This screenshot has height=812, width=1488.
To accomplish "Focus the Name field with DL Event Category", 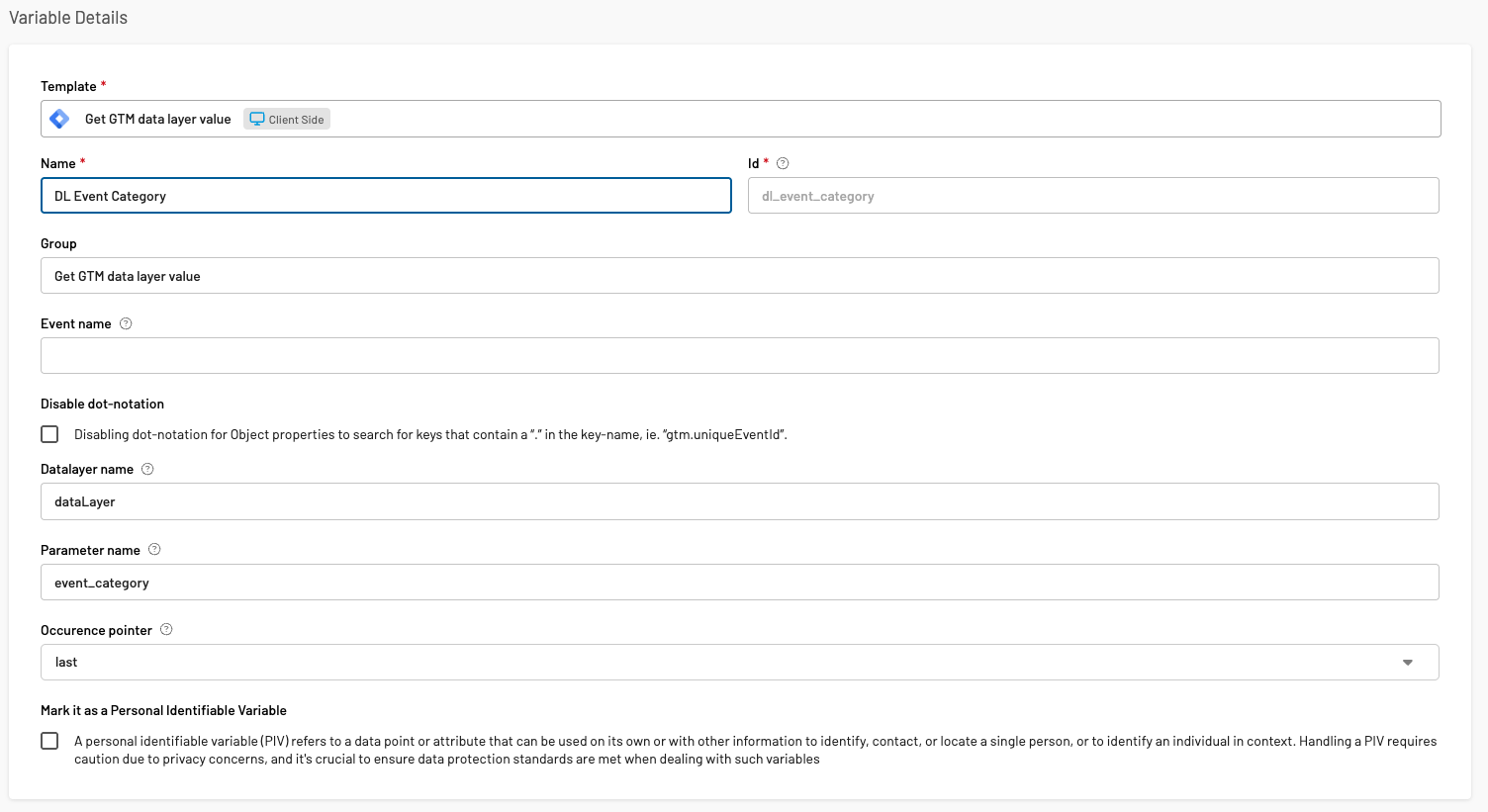I will pyautogui.click(x=386, y=196).
